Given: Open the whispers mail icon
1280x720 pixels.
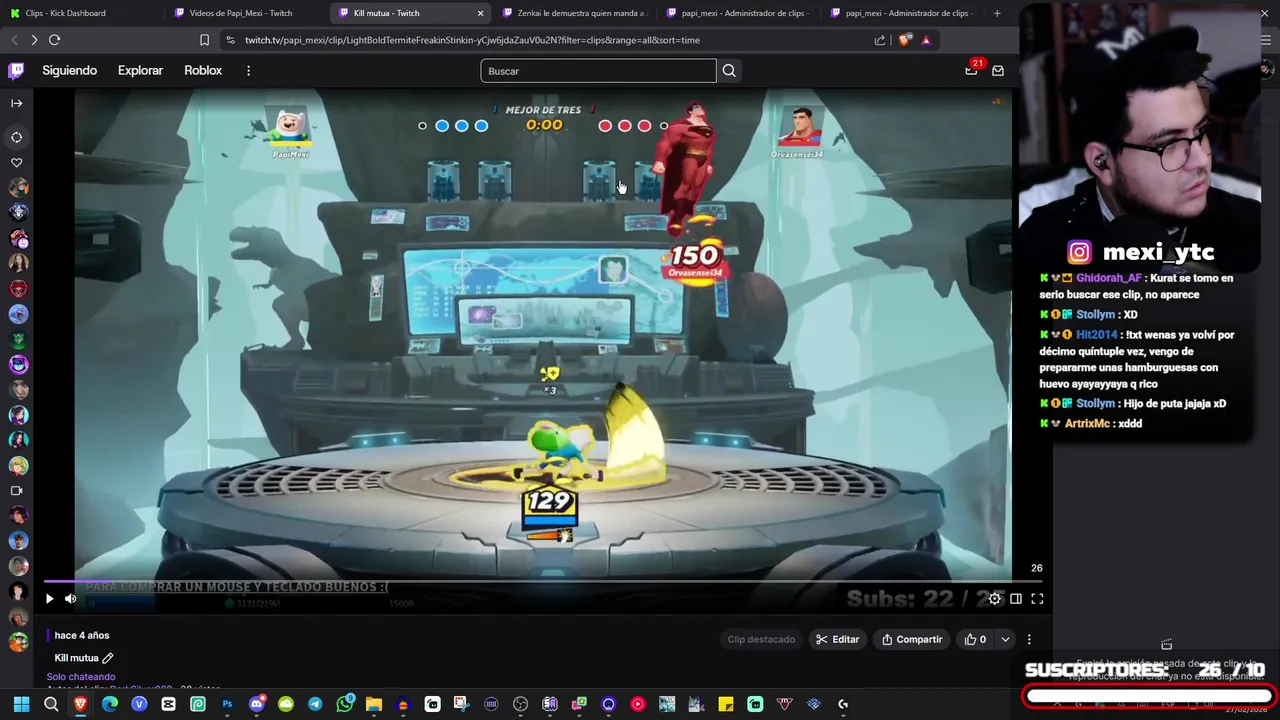Looking at the screenshot, I should click(x=998, y=70).
